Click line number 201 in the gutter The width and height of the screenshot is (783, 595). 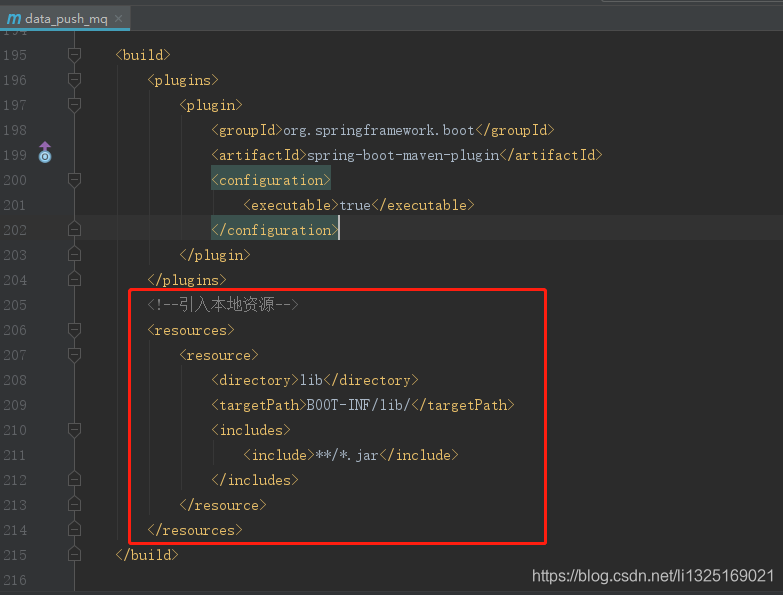click(15, 205)
